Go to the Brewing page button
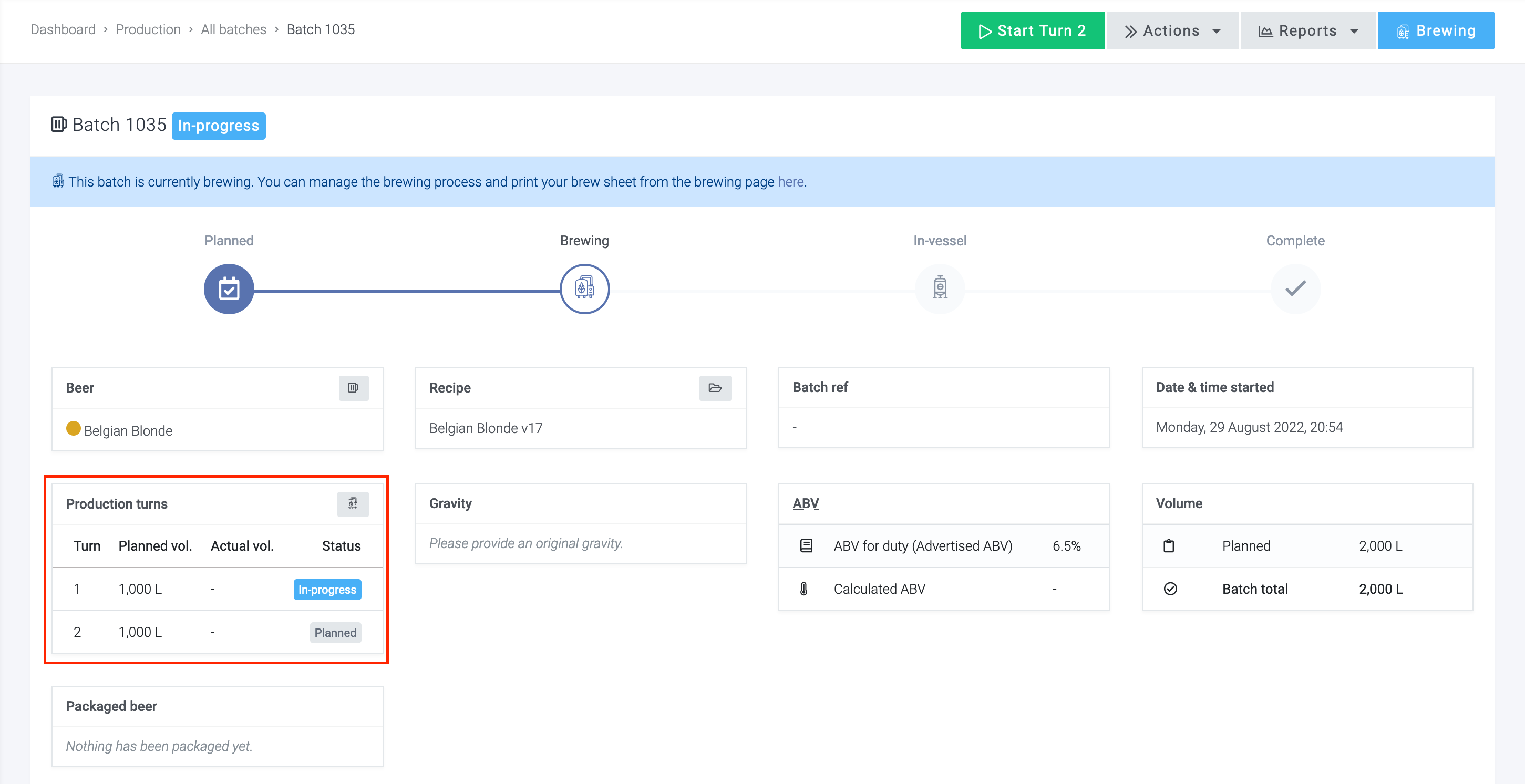Image resolution: width=1525 pixels, height=784 pixels. pyautogui.click(x=1436, y=31)
